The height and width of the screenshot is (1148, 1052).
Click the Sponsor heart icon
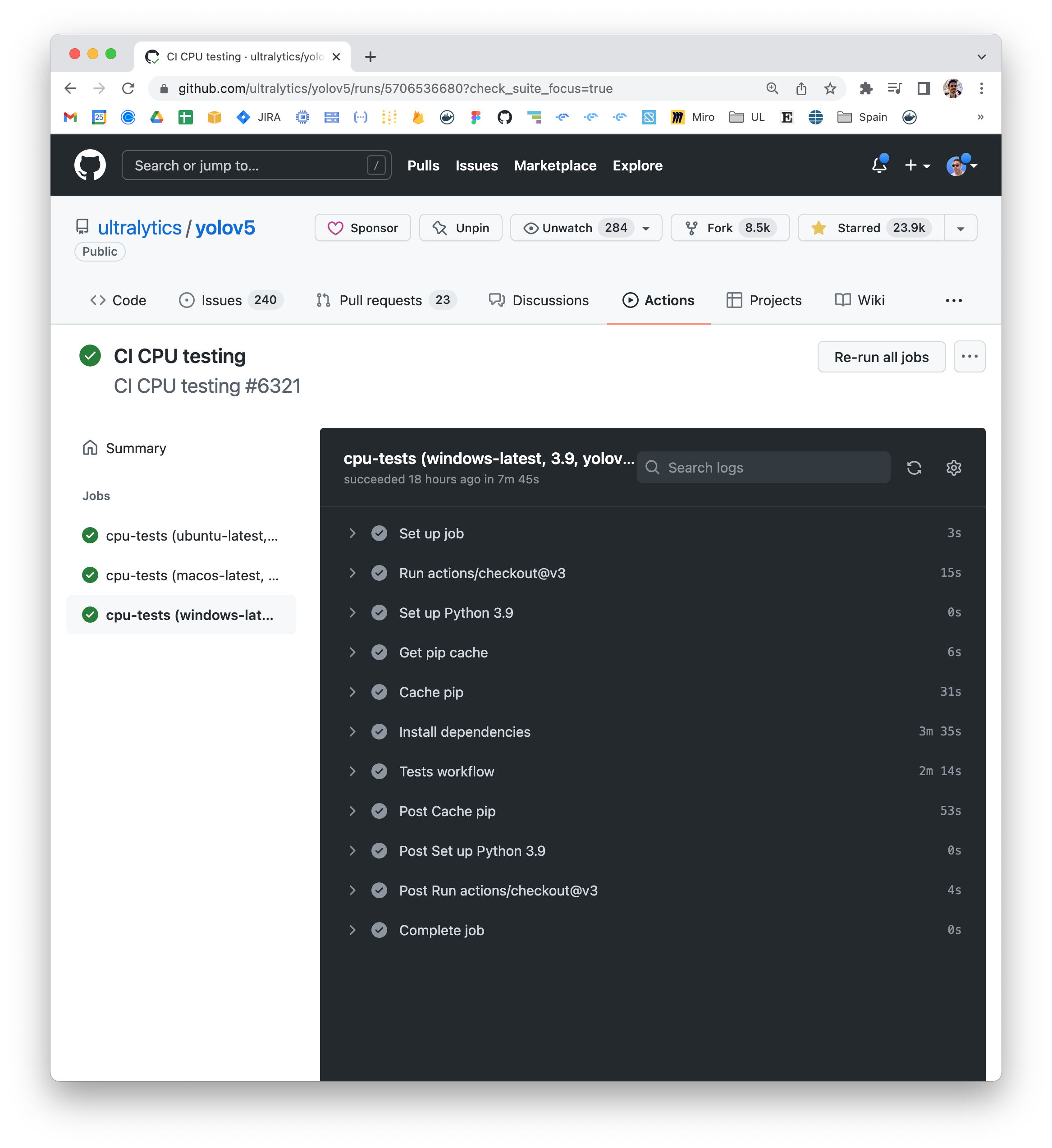pos(336,228)
